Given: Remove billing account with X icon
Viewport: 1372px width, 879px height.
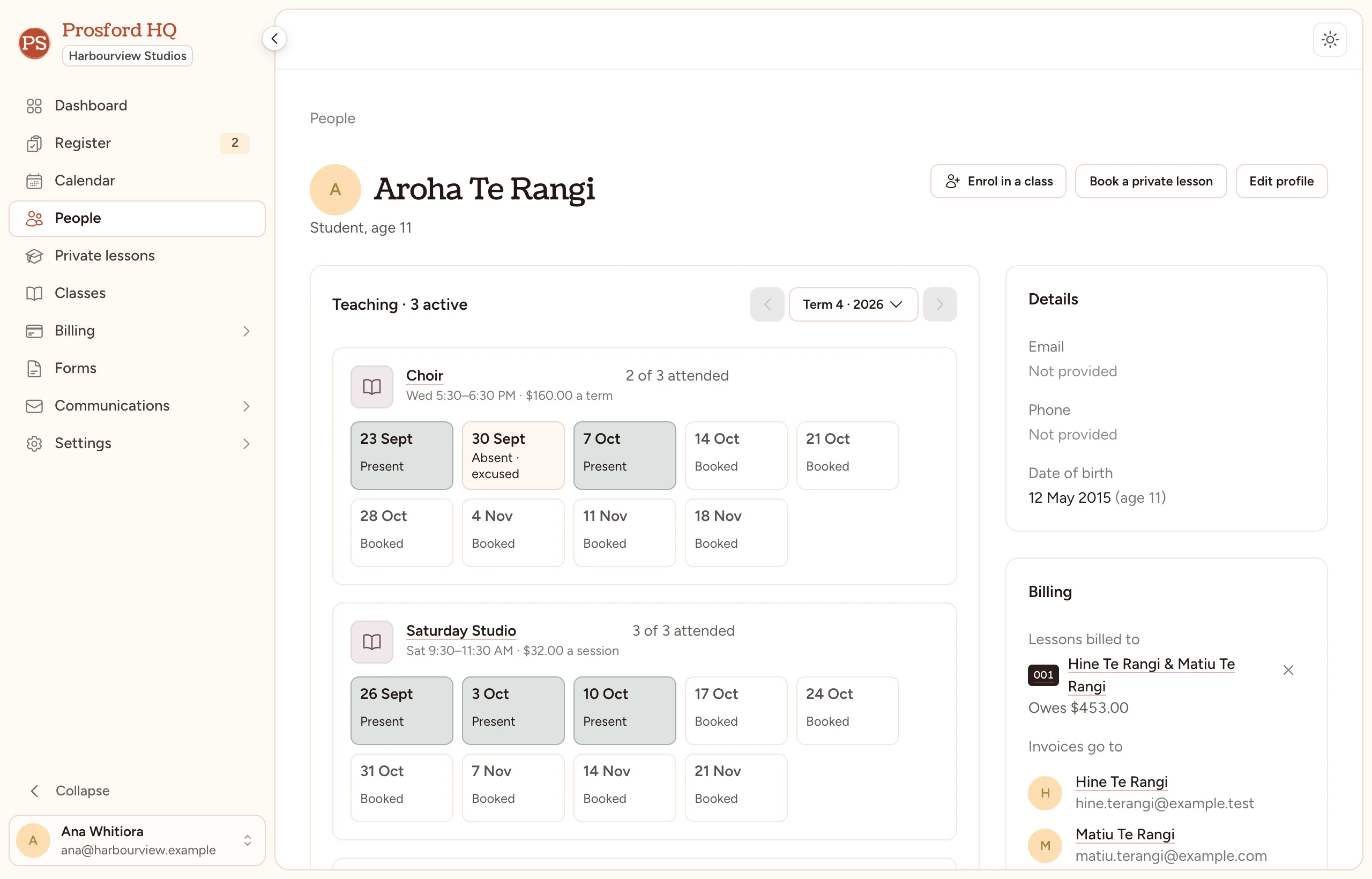Looking at the screenshot, I should point(1288,670).
